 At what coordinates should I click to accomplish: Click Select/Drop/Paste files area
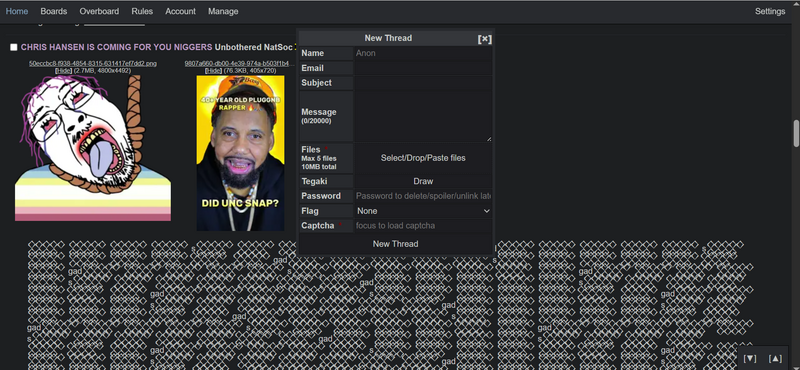click(423, 158)
